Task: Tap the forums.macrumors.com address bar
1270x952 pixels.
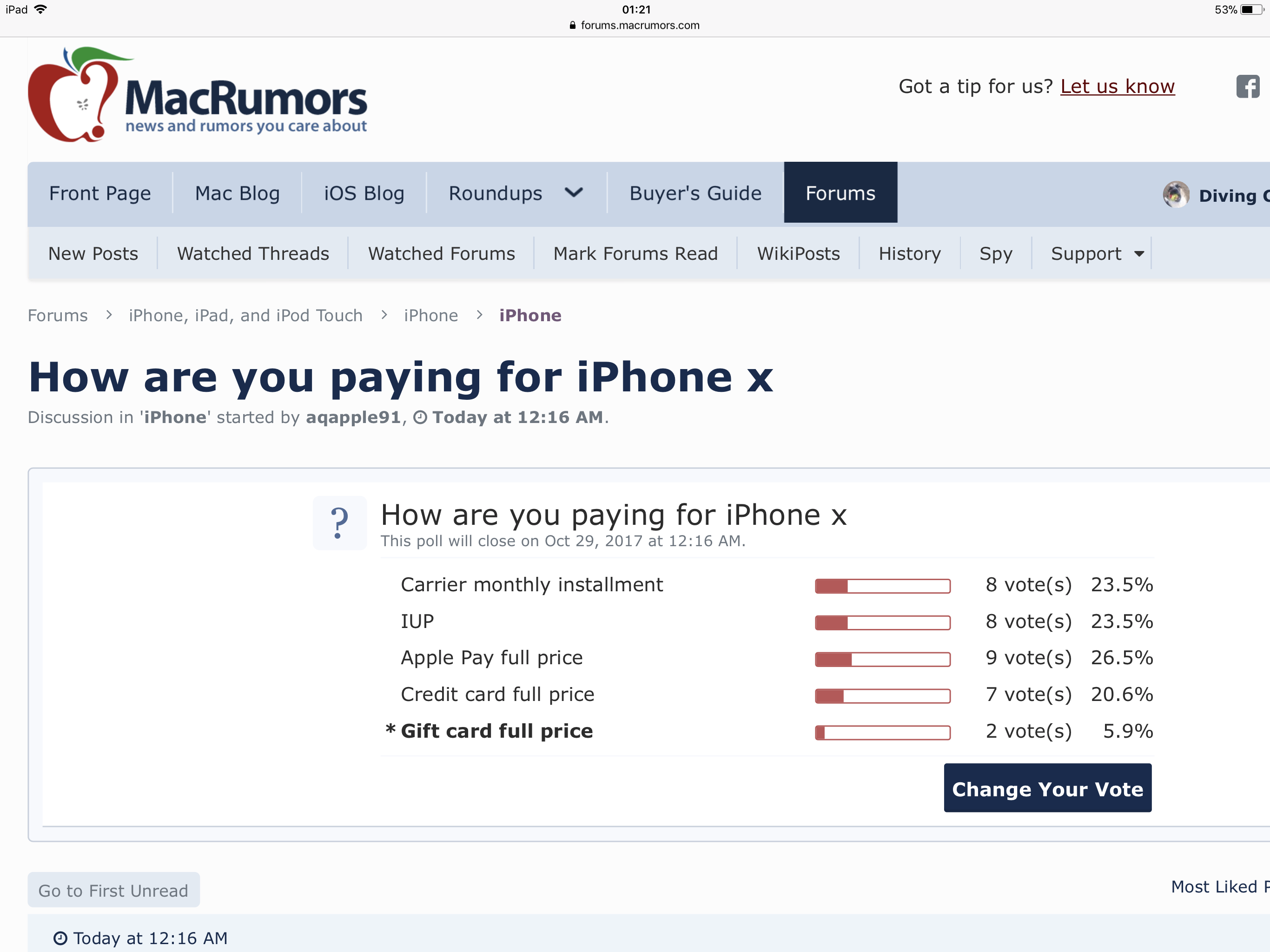Action: tap(635, 25)
